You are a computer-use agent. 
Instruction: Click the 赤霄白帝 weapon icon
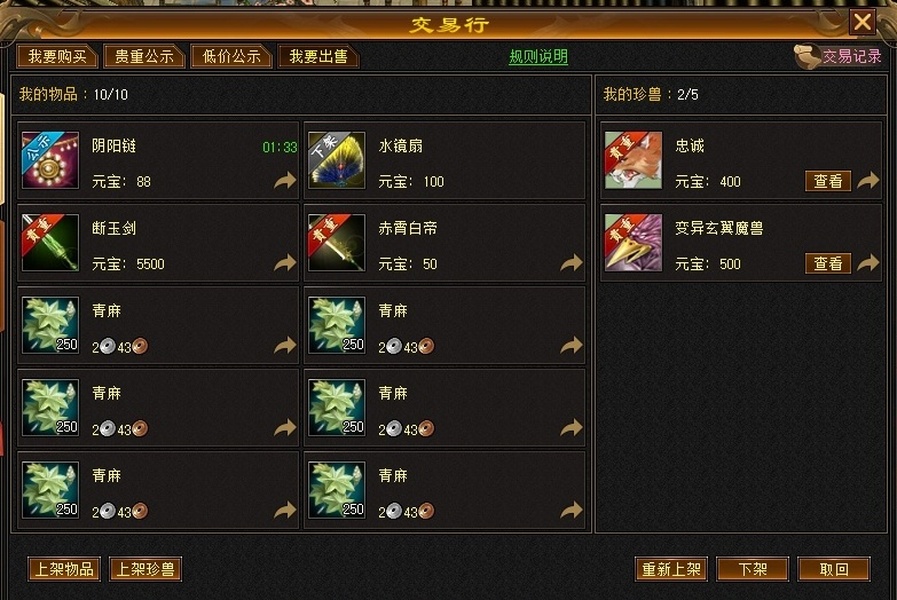click(x=336, y=243)
